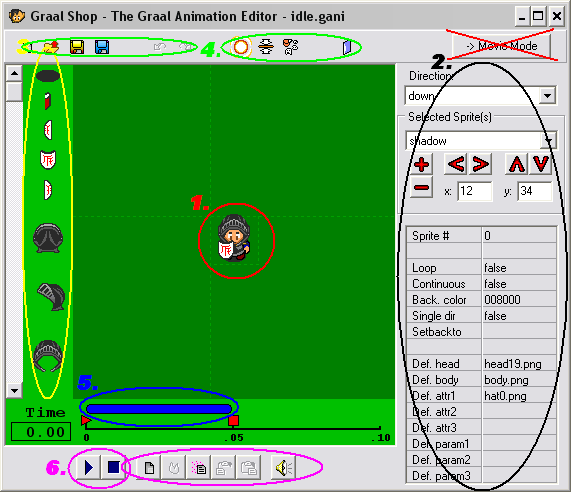Move sprite right with red right arrow

click(480, 164)
